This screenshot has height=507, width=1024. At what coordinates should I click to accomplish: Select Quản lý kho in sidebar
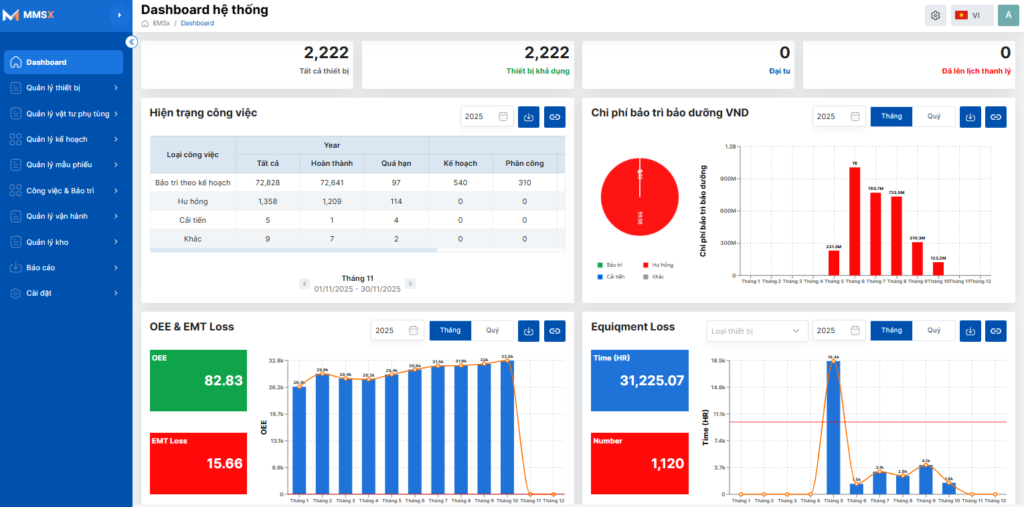point(63,242)
